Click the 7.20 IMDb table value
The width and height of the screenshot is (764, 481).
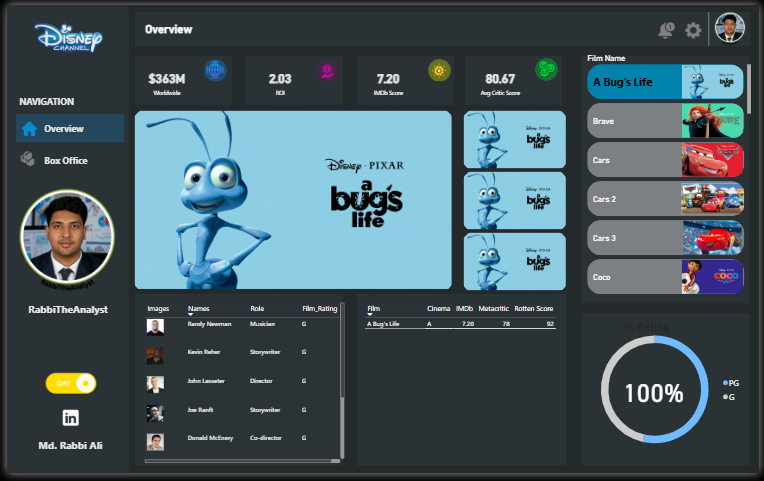pyautogui.click(x=468, y=324)
